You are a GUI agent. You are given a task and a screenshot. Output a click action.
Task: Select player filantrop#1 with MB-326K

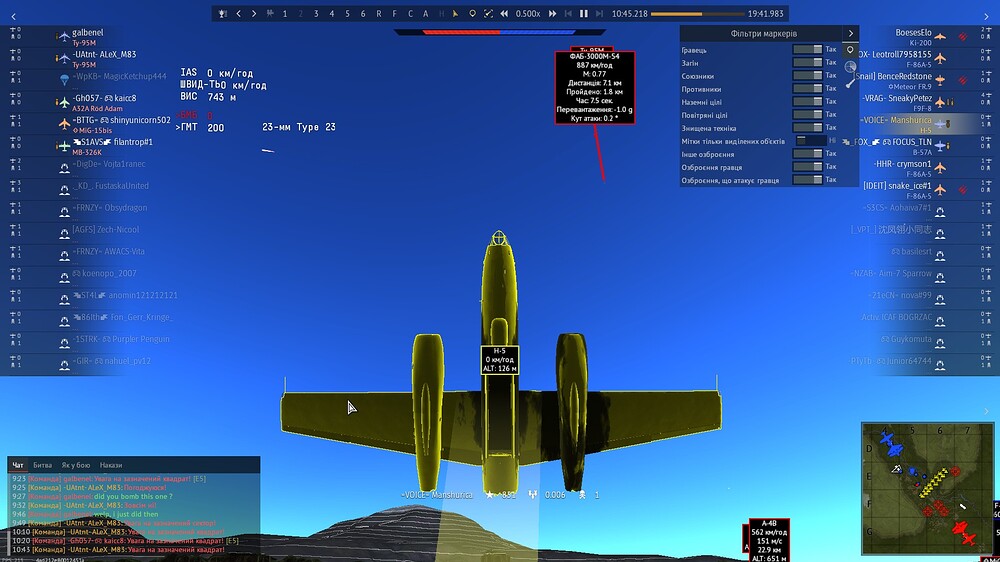(112, 142)
